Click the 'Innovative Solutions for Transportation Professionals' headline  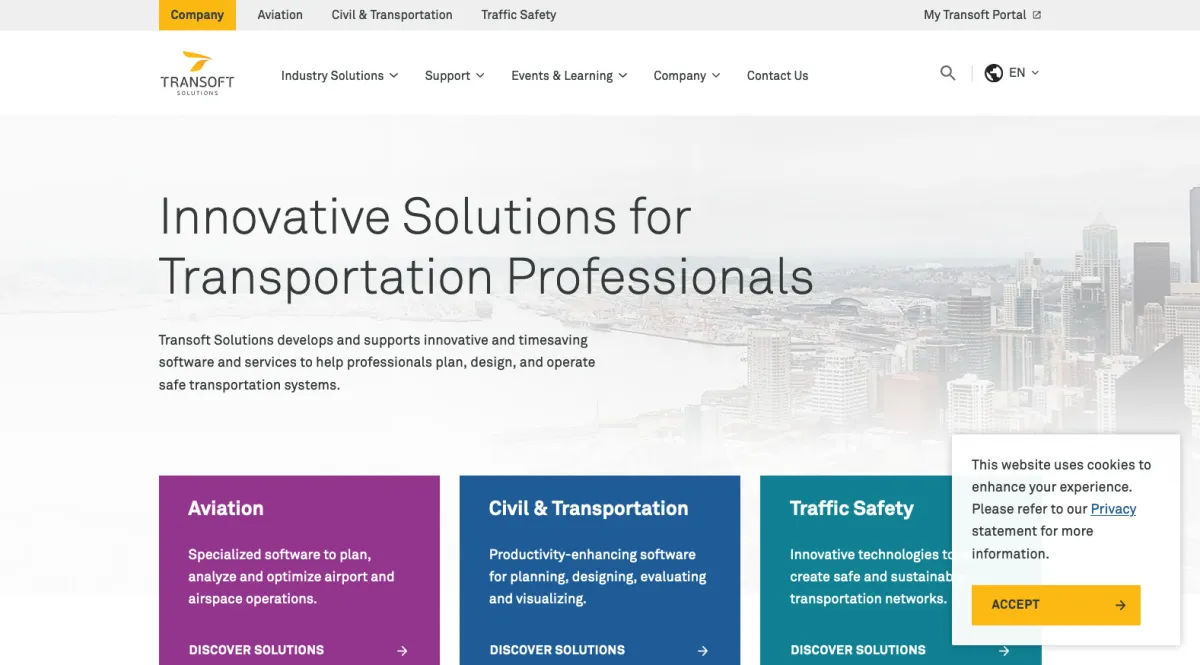486,246
